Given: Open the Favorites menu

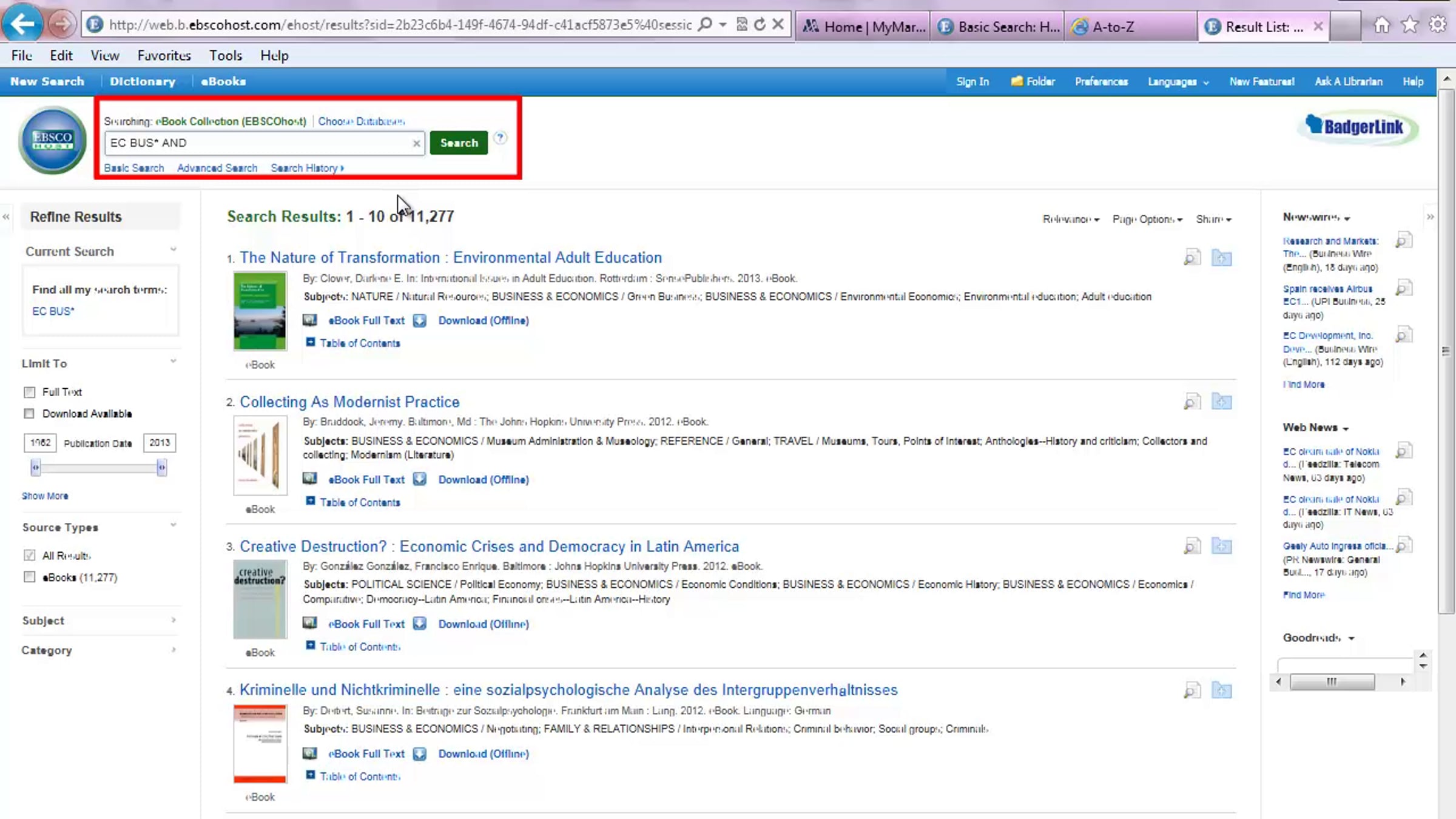Looking at the screenshot, I should coord(164,55).
